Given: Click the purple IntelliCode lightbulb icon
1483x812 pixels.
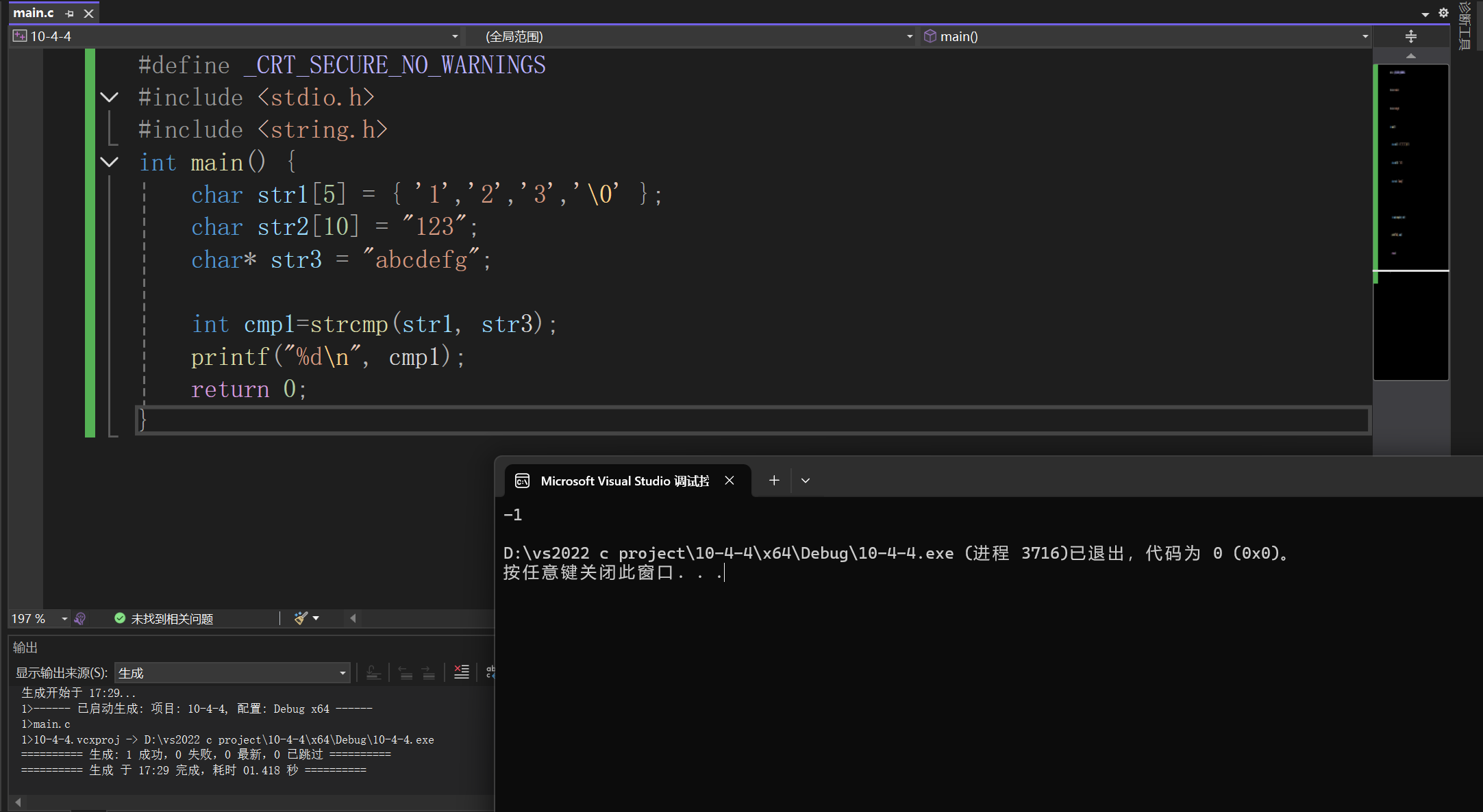Looking at the screenshot, I should (80, 618).
